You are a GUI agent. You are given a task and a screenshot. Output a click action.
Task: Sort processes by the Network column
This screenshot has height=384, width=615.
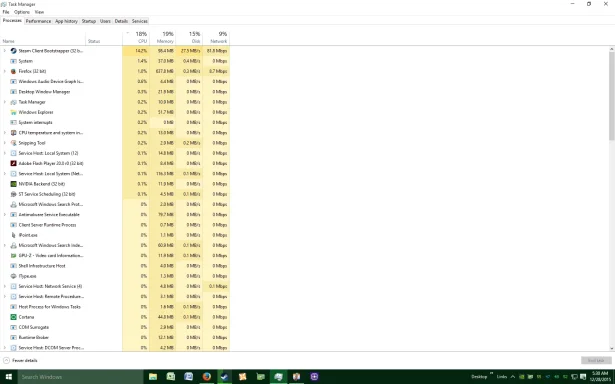[x=216, y=38]
